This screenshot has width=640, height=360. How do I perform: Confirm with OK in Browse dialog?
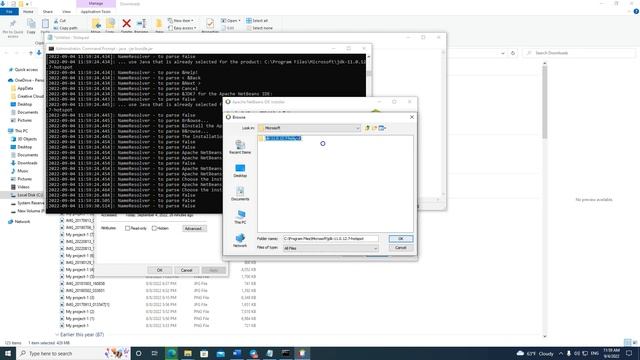pyautogui.click(x=400, y=239)
